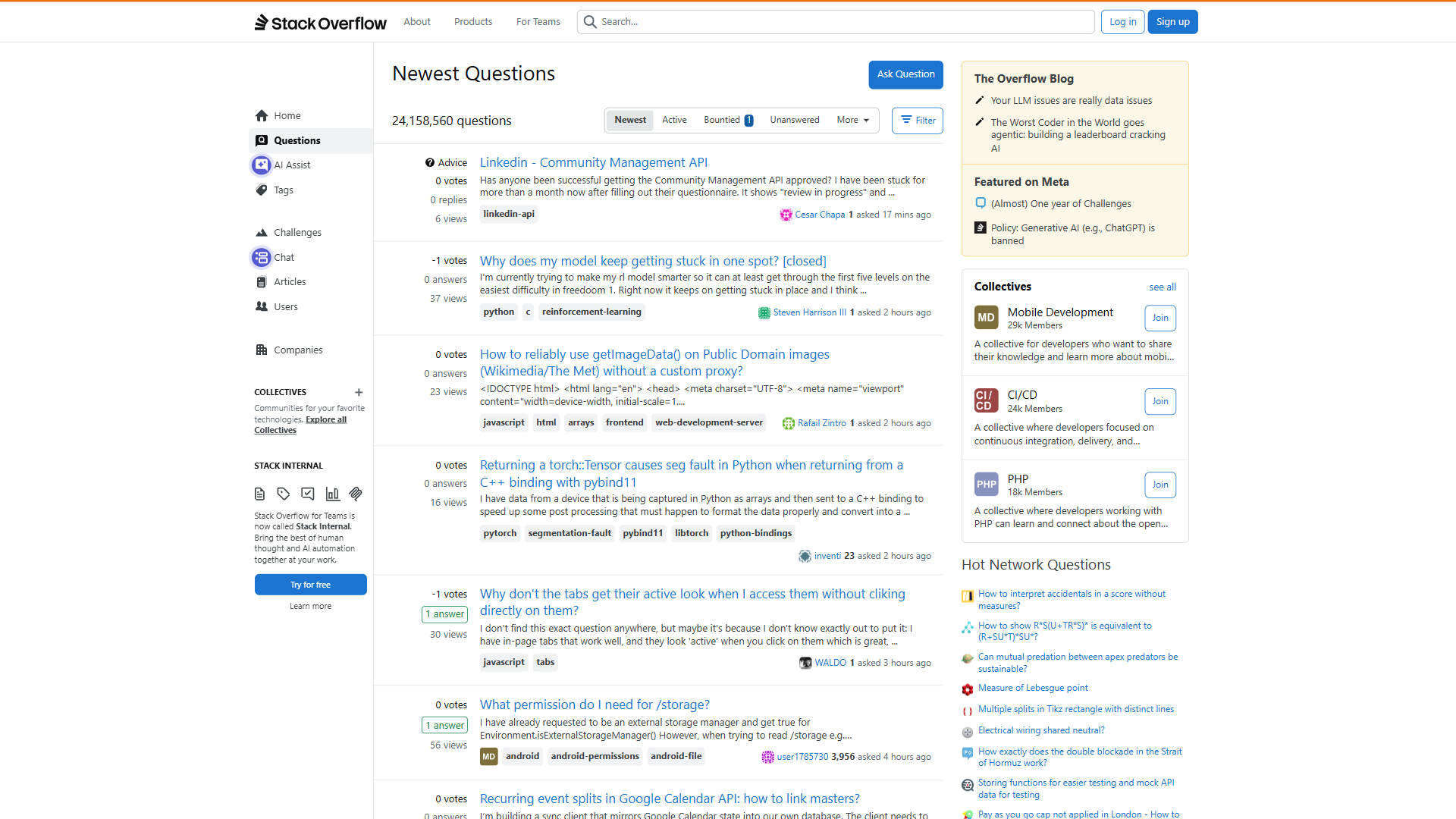Switch to the Unanswered tab
This screenshot has height=819, width=1456.
pyautogui.click(x=795, y=120)
